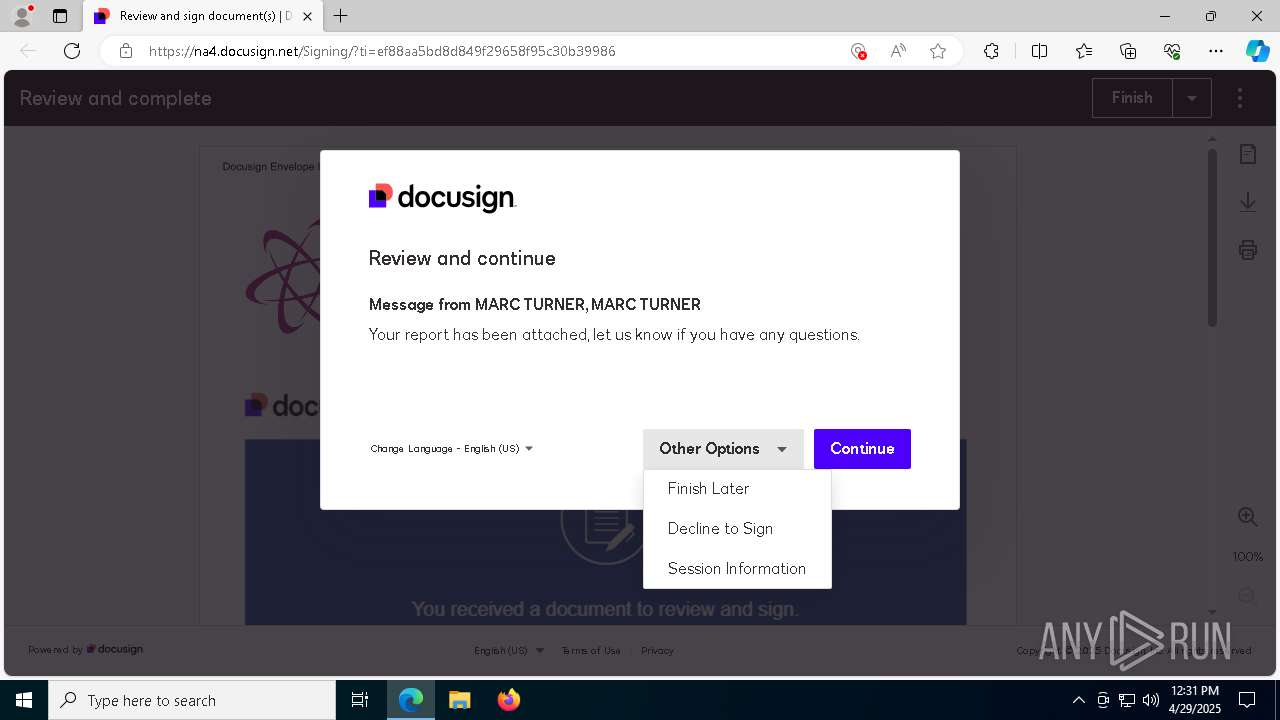Open the Collections icon
The width and height of the screenshot is (1280, 720).
(x=1128, y=51)
